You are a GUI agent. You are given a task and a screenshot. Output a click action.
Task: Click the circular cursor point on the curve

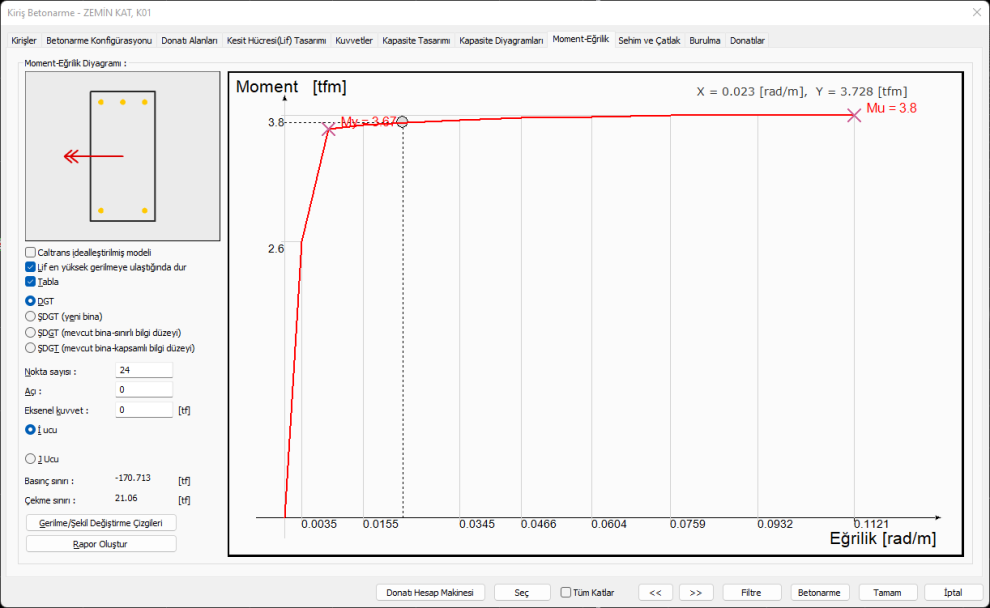click(403, 122)
